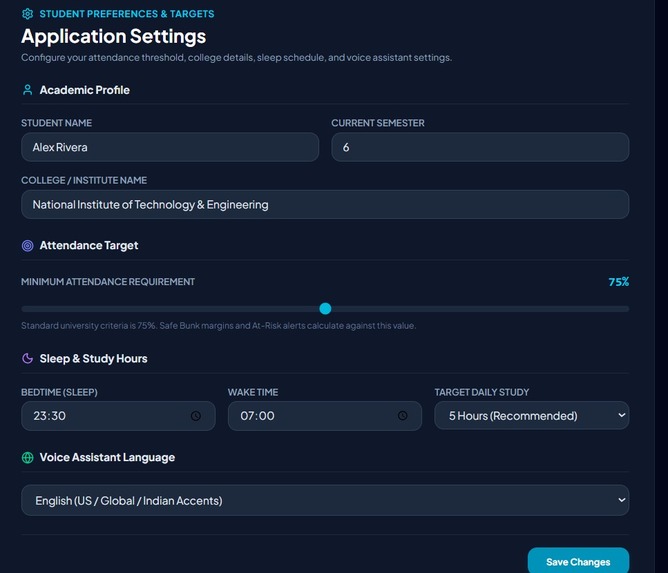The image size is (668, 573).
Task: Focus the Current Semester input field
Action: pos(480,147)
